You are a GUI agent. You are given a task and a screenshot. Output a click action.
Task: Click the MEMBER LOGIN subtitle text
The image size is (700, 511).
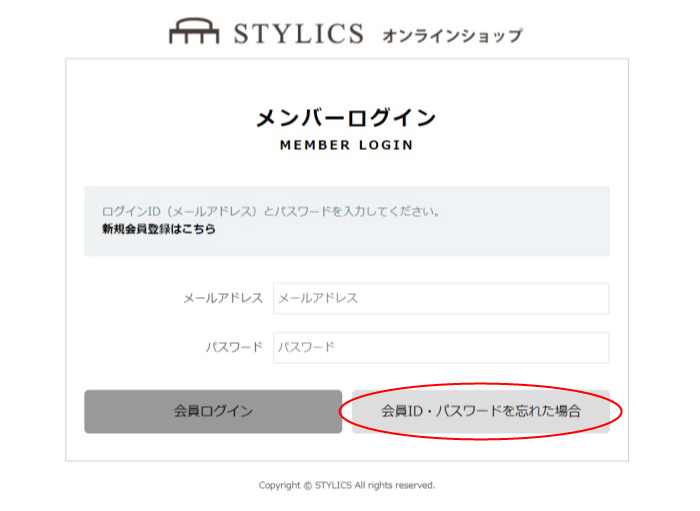pyautogui.click(x=346, y=145)
